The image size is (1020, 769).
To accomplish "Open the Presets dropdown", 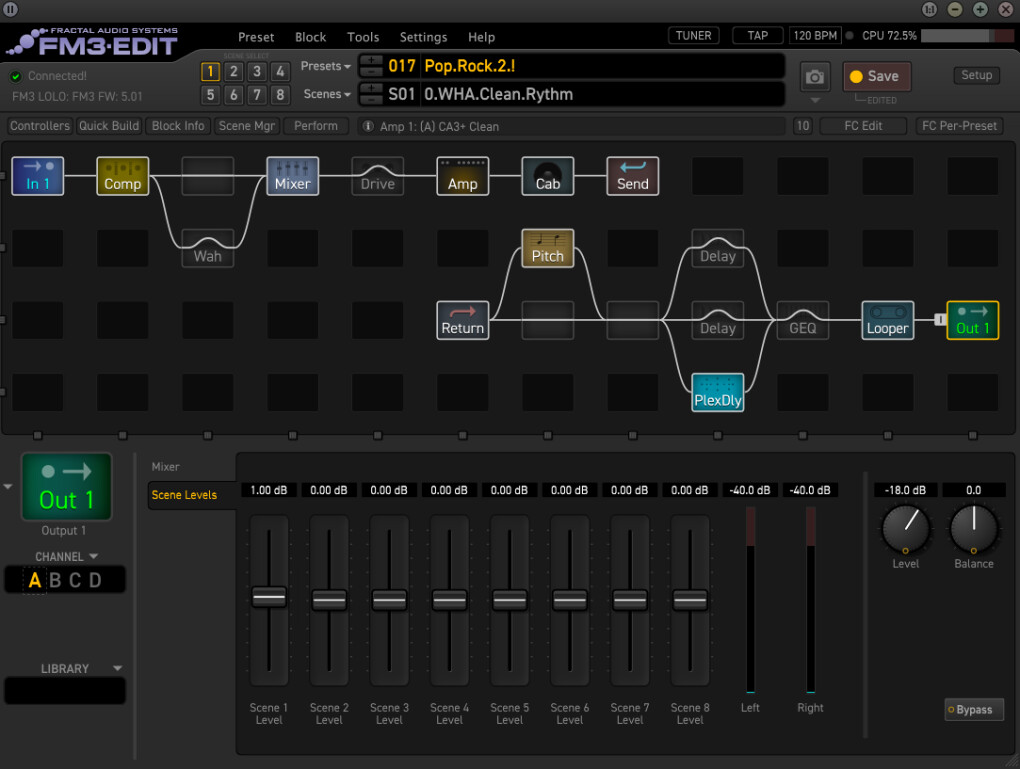I will (x=325, y=66).
